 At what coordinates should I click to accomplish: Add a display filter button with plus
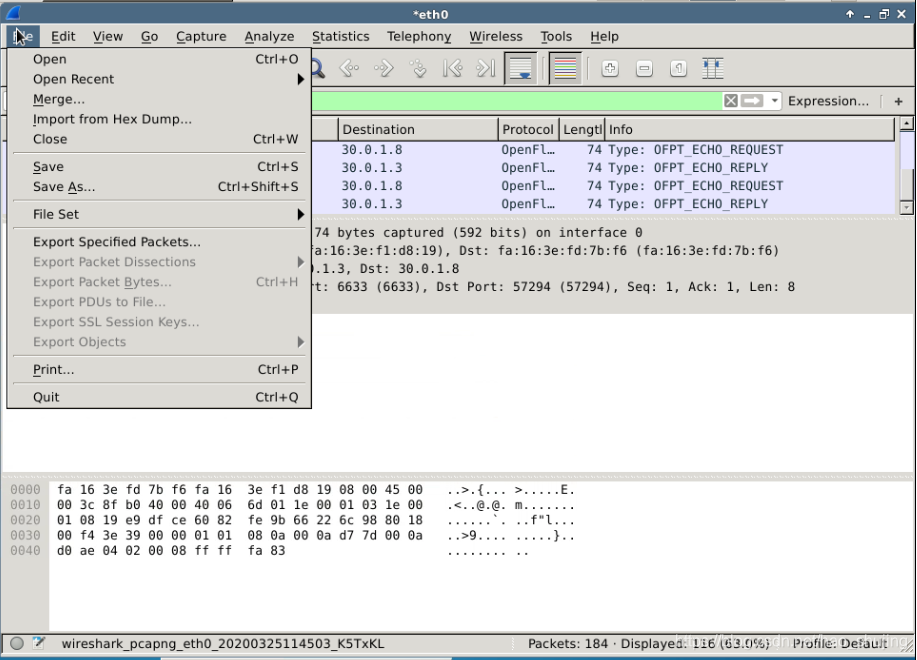tap(898, 101)
